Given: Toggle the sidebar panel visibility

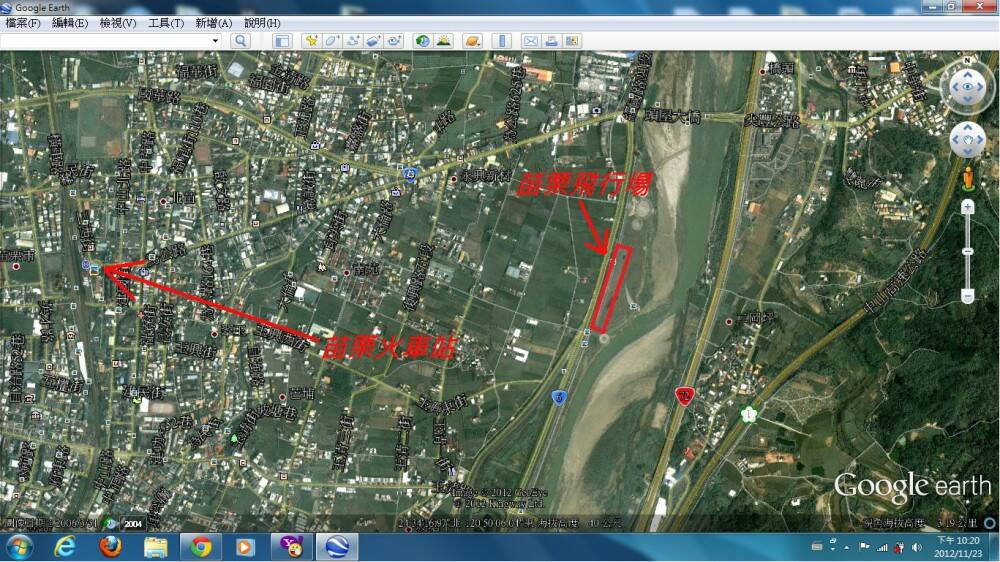Looking at the screenshot, I should coord(282,41).
